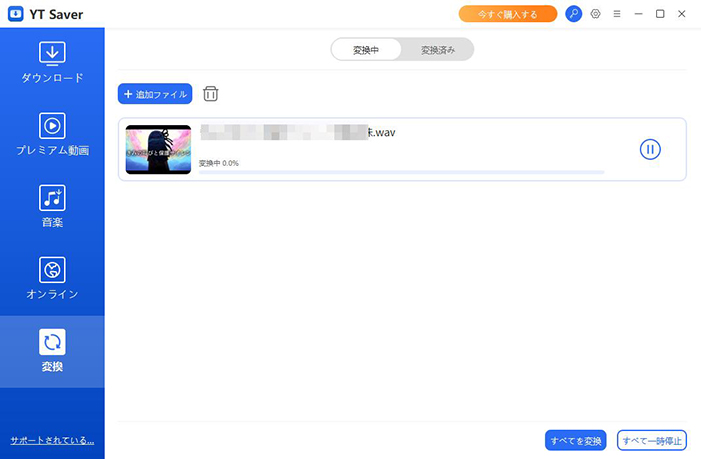
Task: Click the すべてを変換 button
Action: pyautogui.click(x=575, y=441)
